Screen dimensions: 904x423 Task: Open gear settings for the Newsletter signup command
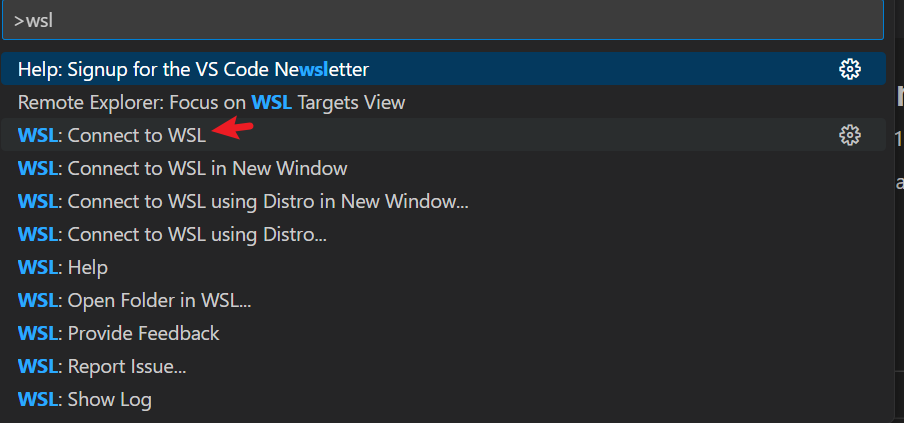coord(849,69)
